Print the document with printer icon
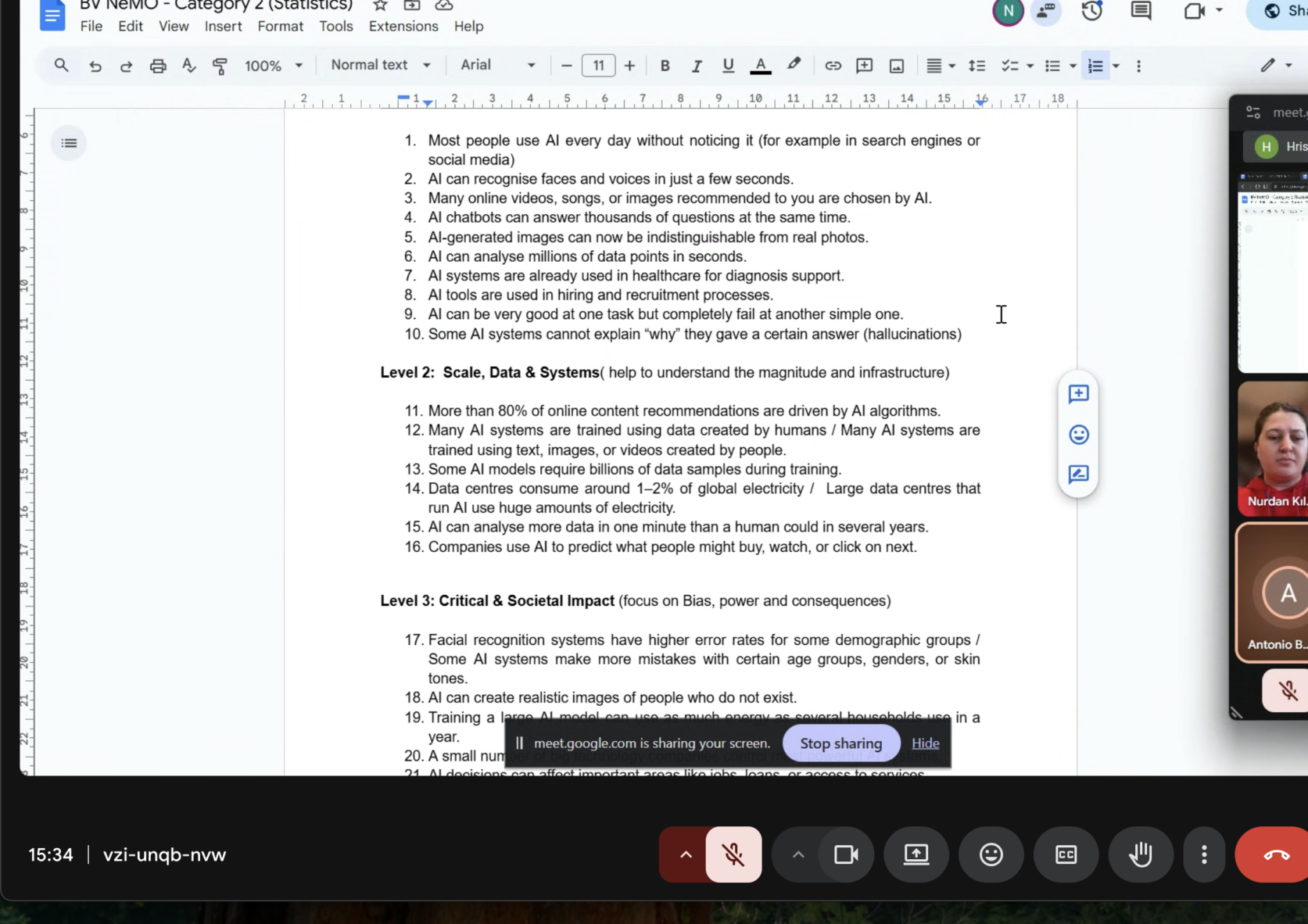1308x924 pixels. (158, 66)
